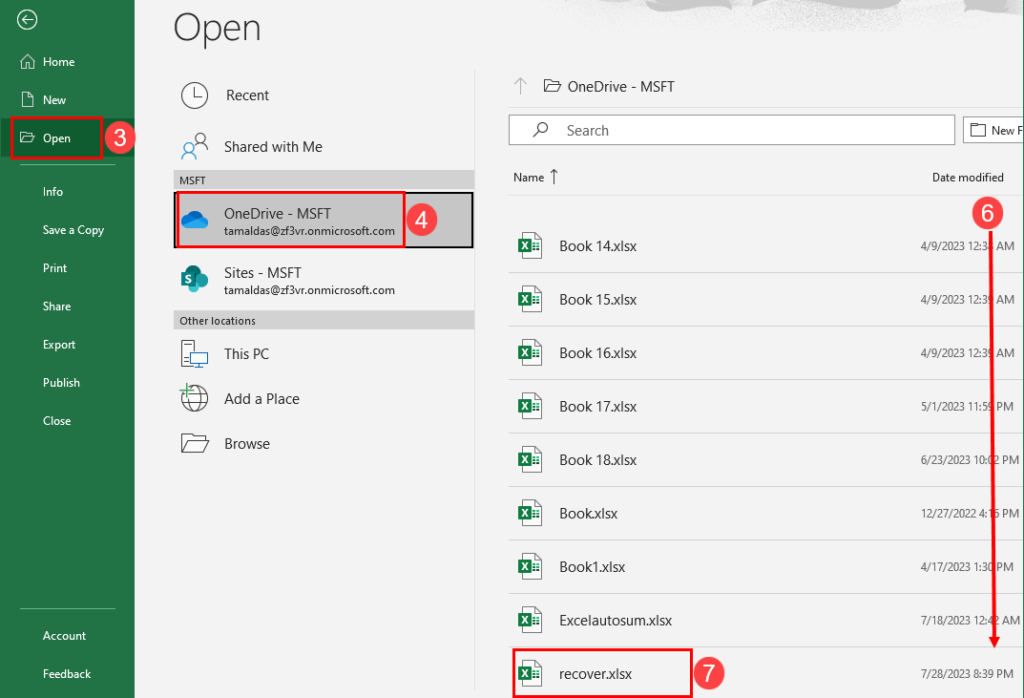1024x698 pixels.
Task: Show Shared with Me files
Action: pyautogui.click(x=324, y=146)
